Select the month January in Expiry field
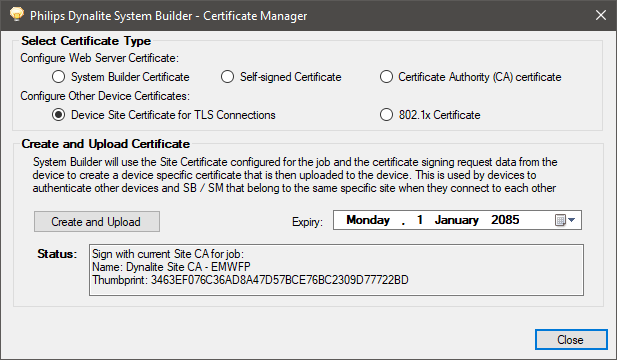 [x=456, y=220]
